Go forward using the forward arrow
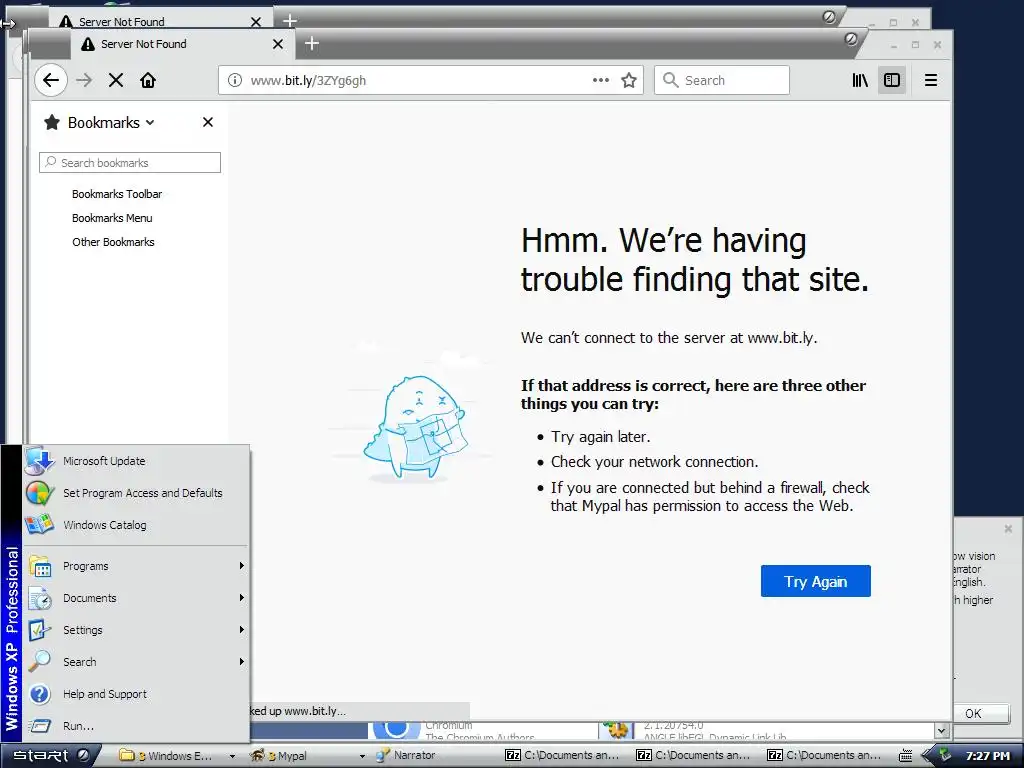This screenshot has width=1024, height=768. click(84, 80)
